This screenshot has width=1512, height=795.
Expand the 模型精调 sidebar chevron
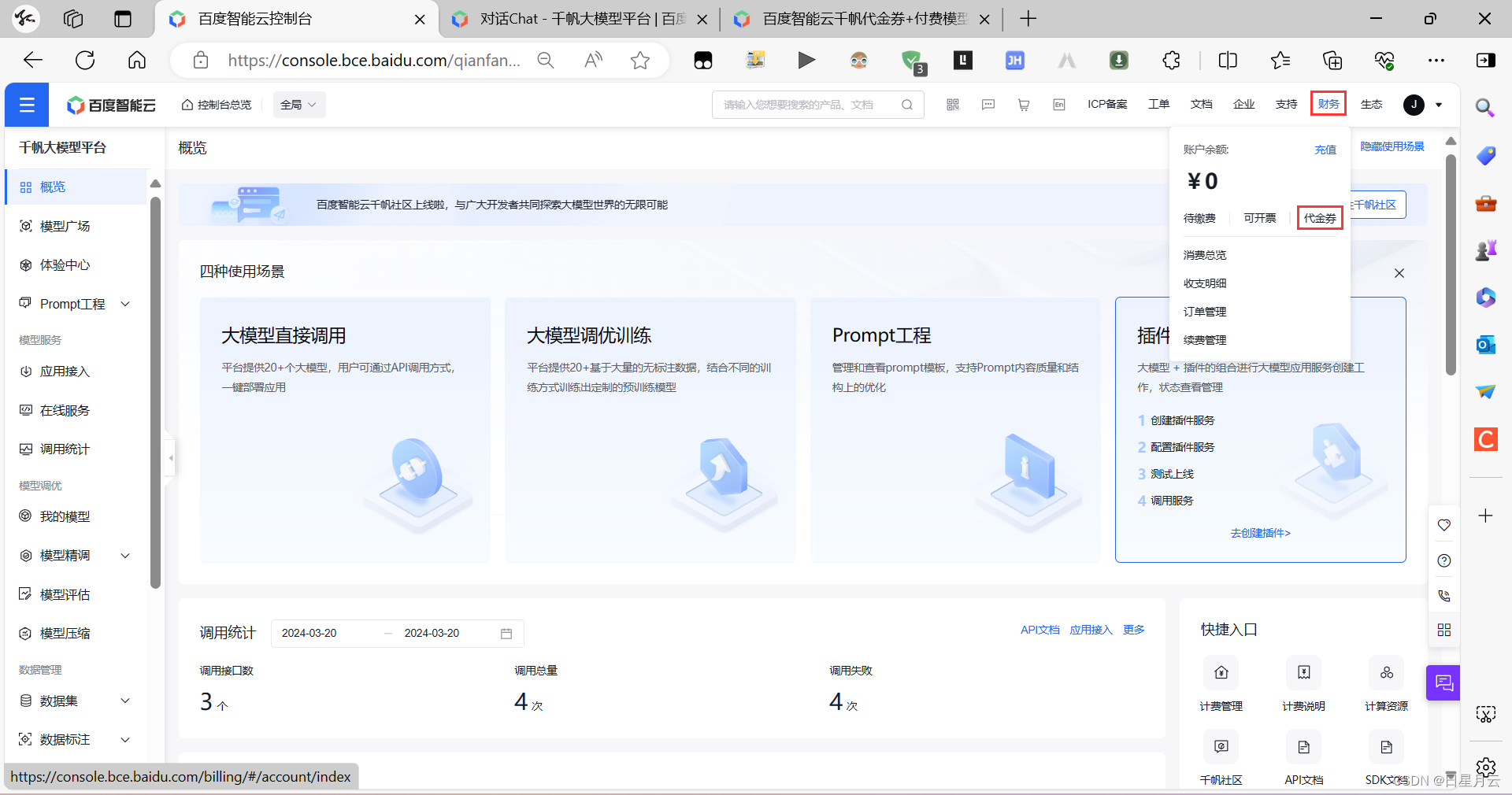[x=125, y=556]
